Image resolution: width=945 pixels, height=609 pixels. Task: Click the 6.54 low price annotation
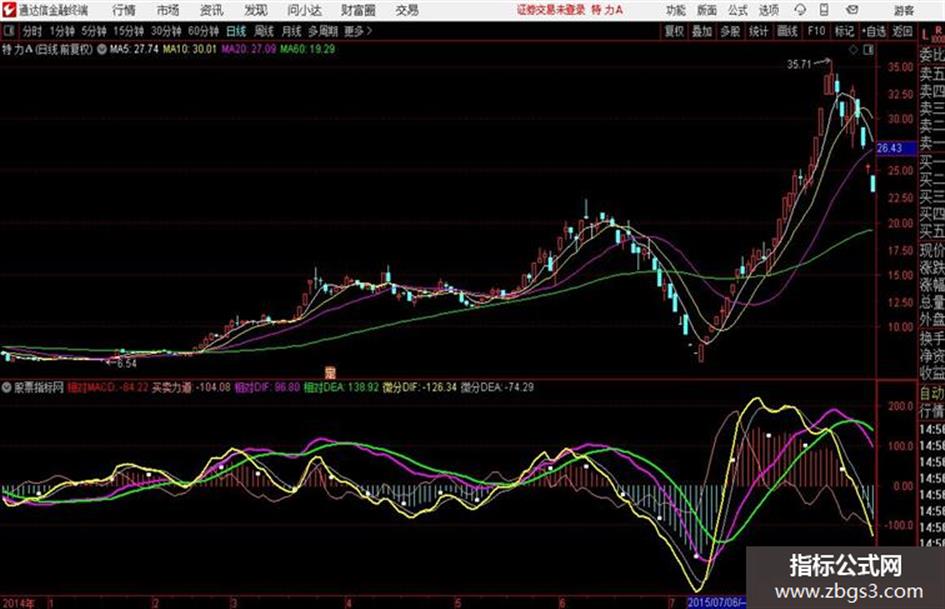coord(127,364)
